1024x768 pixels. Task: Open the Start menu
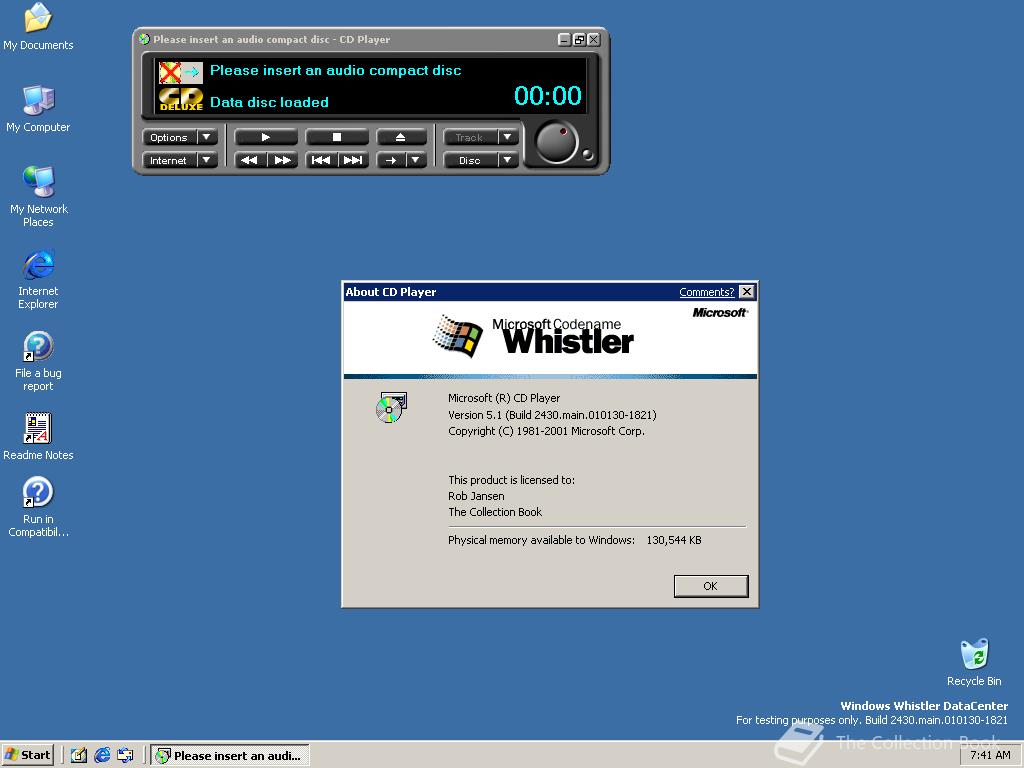pos(27,755)
